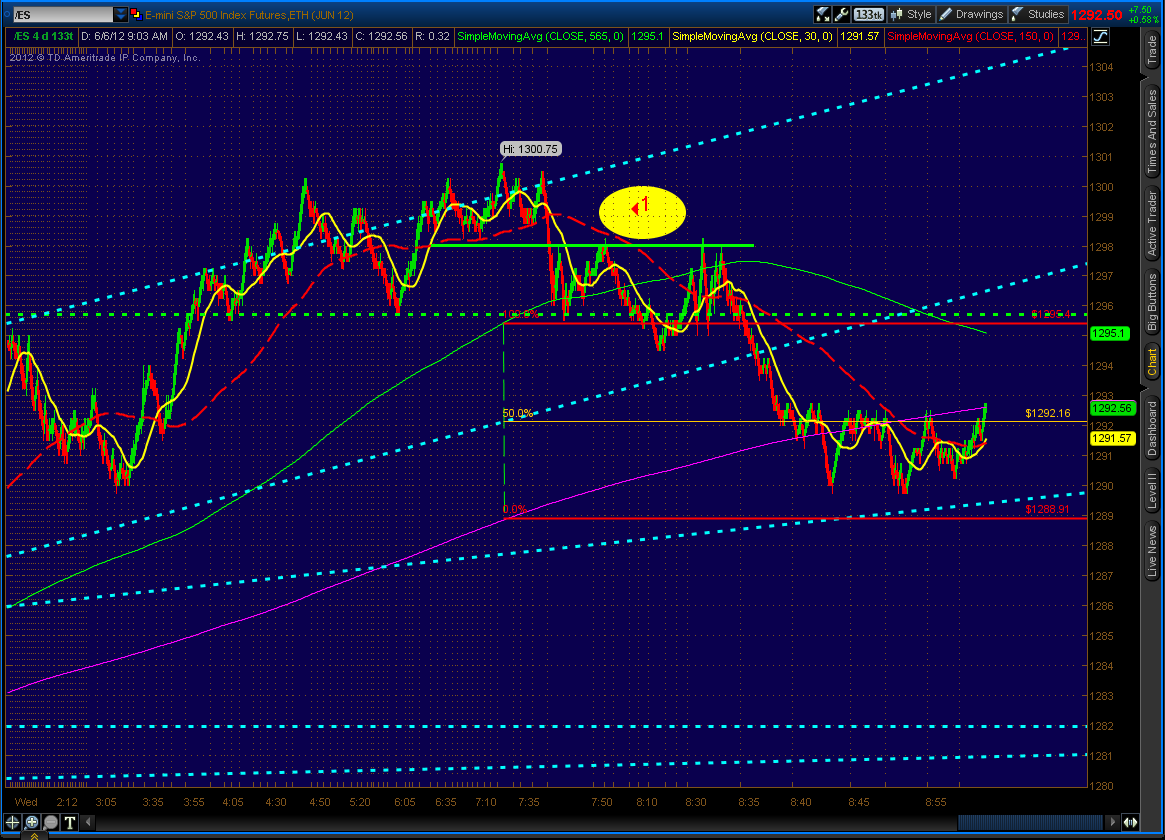This screenshot has width=1165, height=840.
Task: Open the Level II side tab
Action: (x=1152, y=491)
